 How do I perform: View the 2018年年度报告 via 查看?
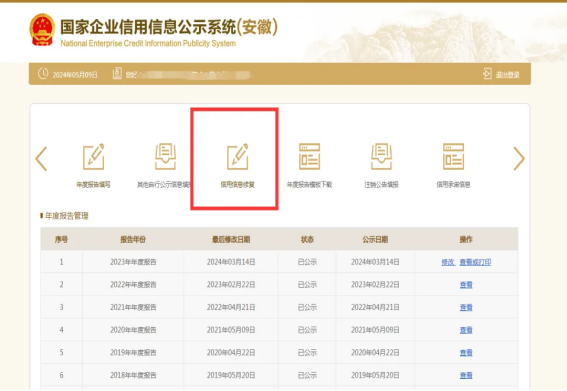466,375
